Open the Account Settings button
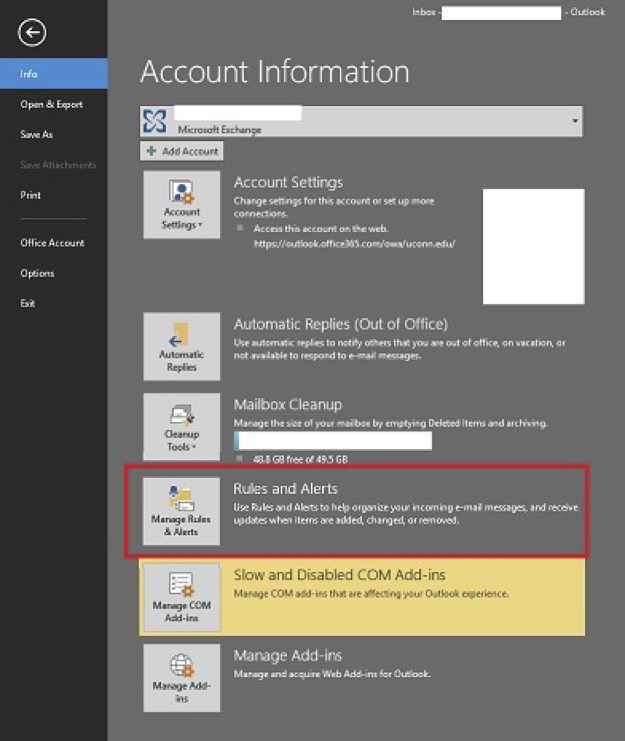This screenshot has width=625, height=741. tap(181, 205)
